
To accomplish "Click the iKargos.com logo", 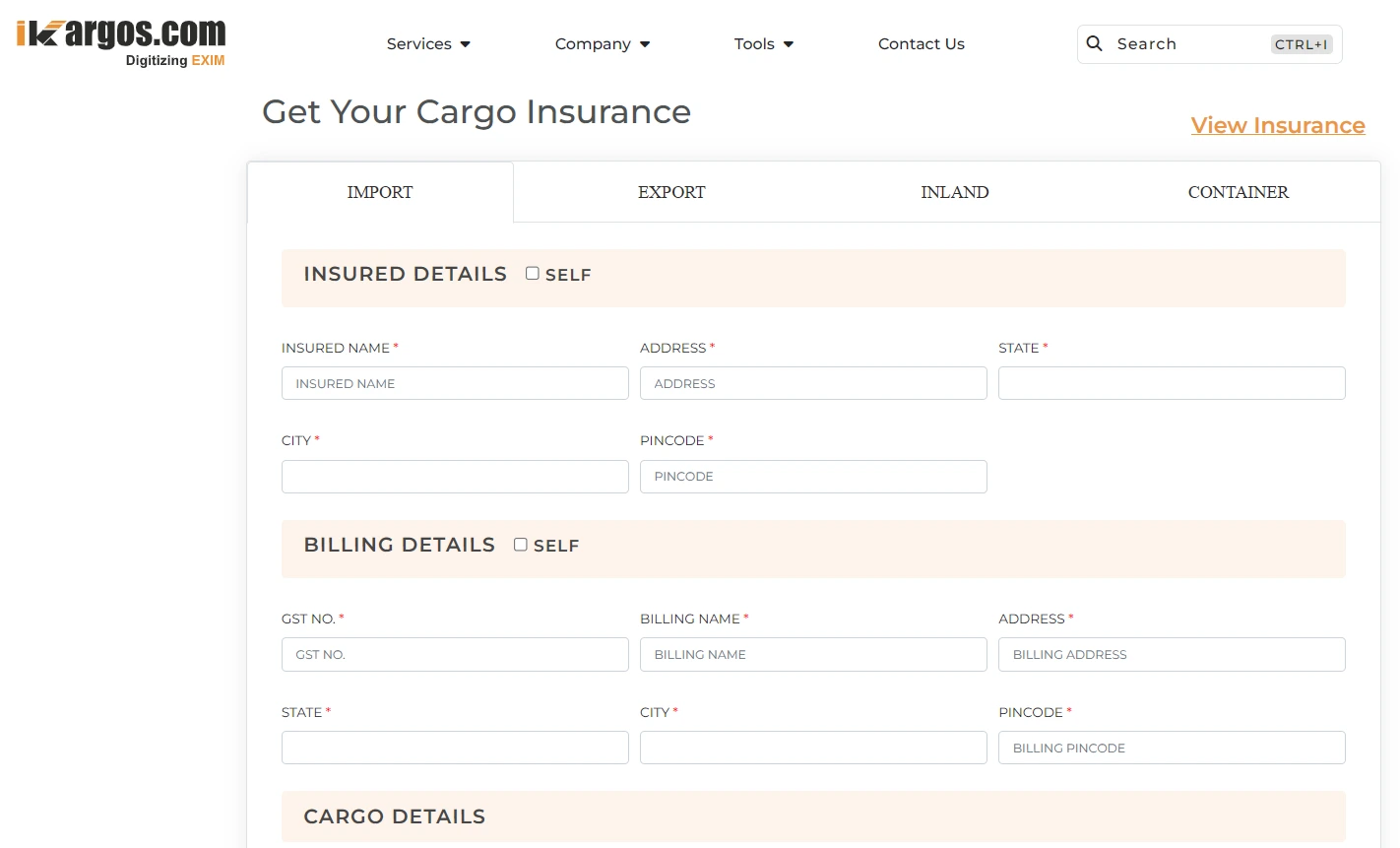I will click(121, 42).
